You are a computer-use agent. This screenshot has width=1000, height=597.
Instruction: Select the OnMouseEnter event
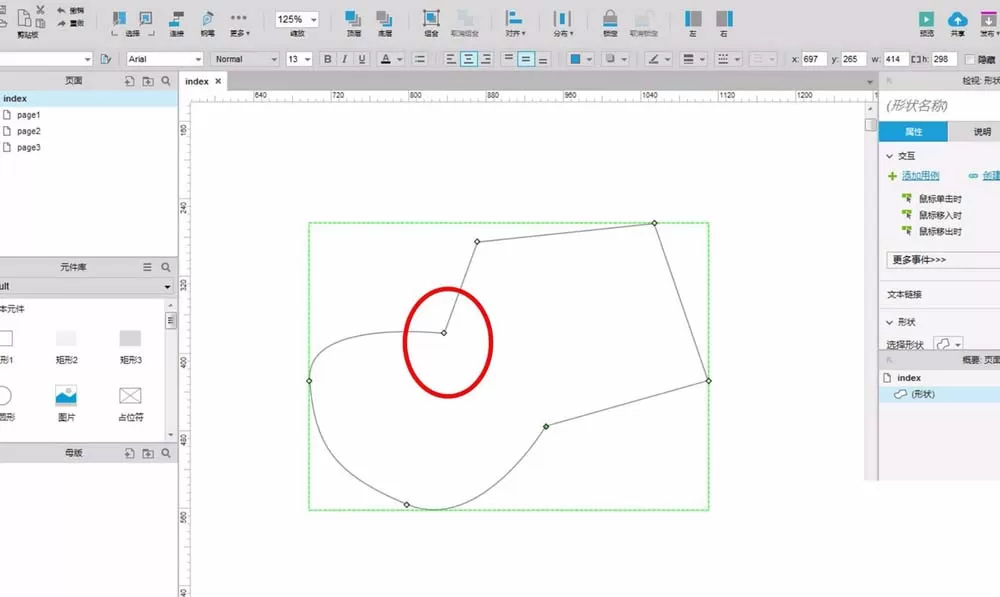[940, 216]
